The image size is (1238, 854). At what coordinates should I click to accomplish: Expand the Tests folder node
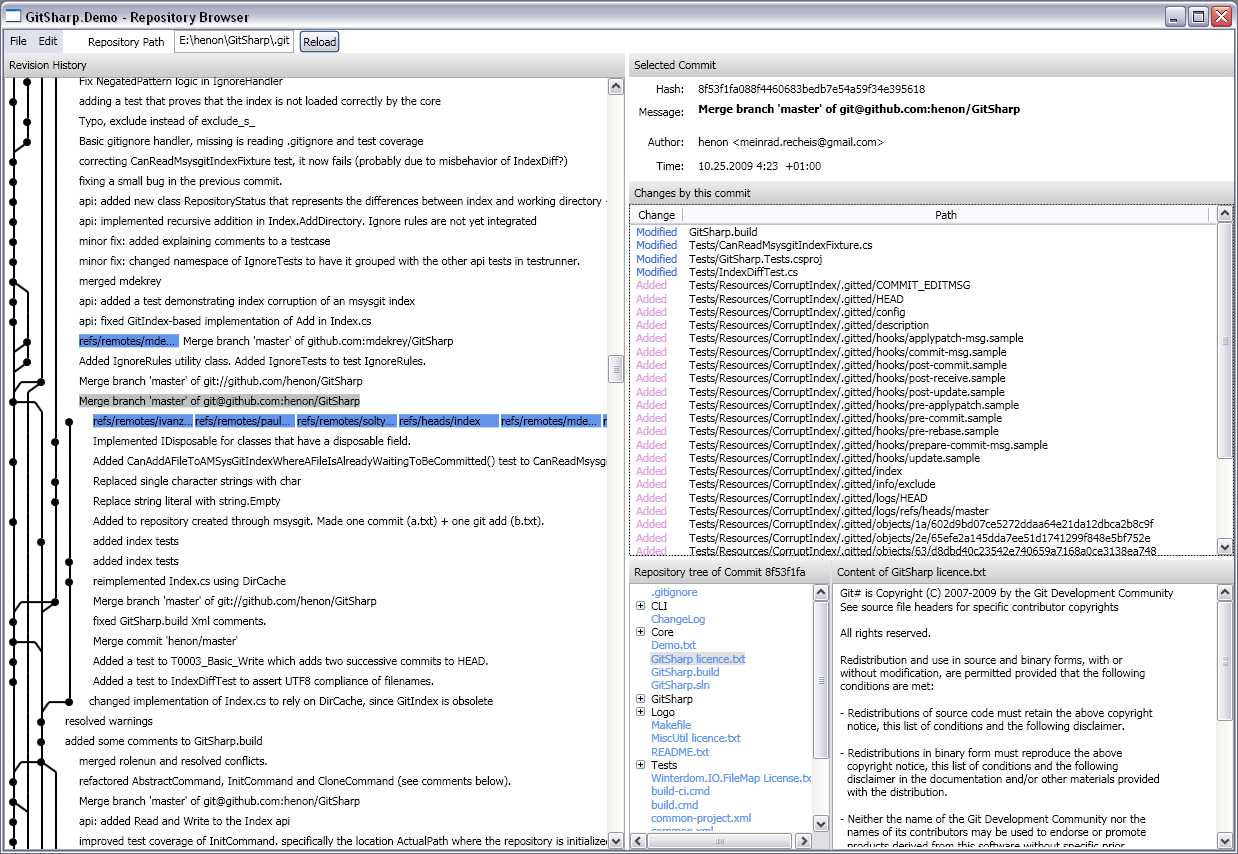tap(640, 765)
